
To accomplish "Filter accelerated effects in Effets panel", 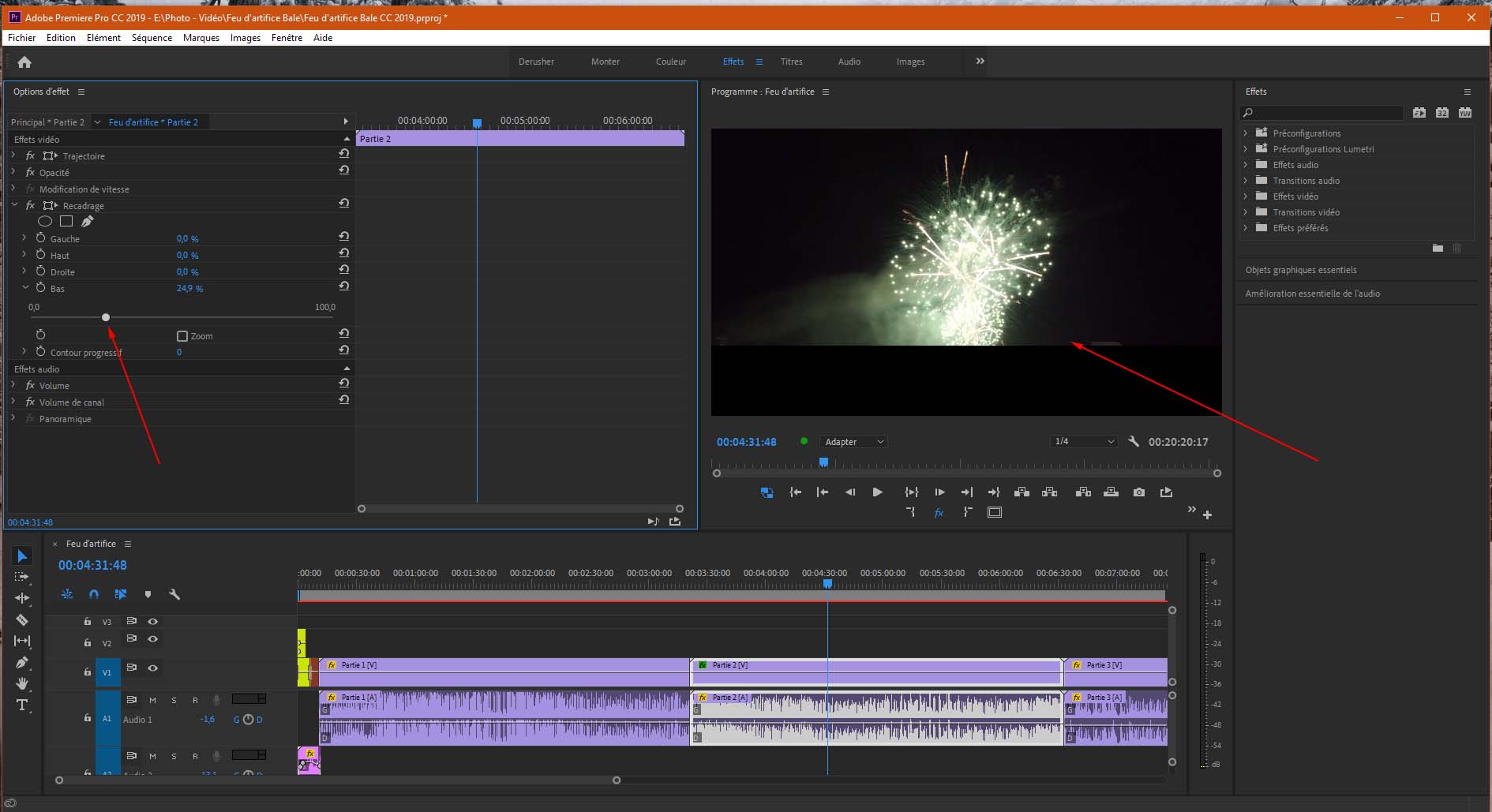I will click(x=1419, y=113).
